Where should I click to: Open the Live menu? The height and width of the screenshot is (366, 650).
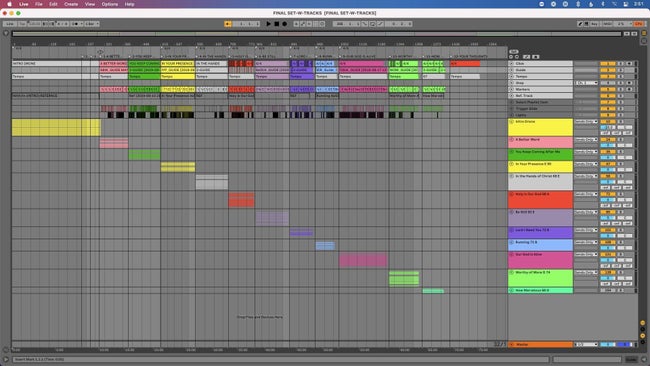24,4
